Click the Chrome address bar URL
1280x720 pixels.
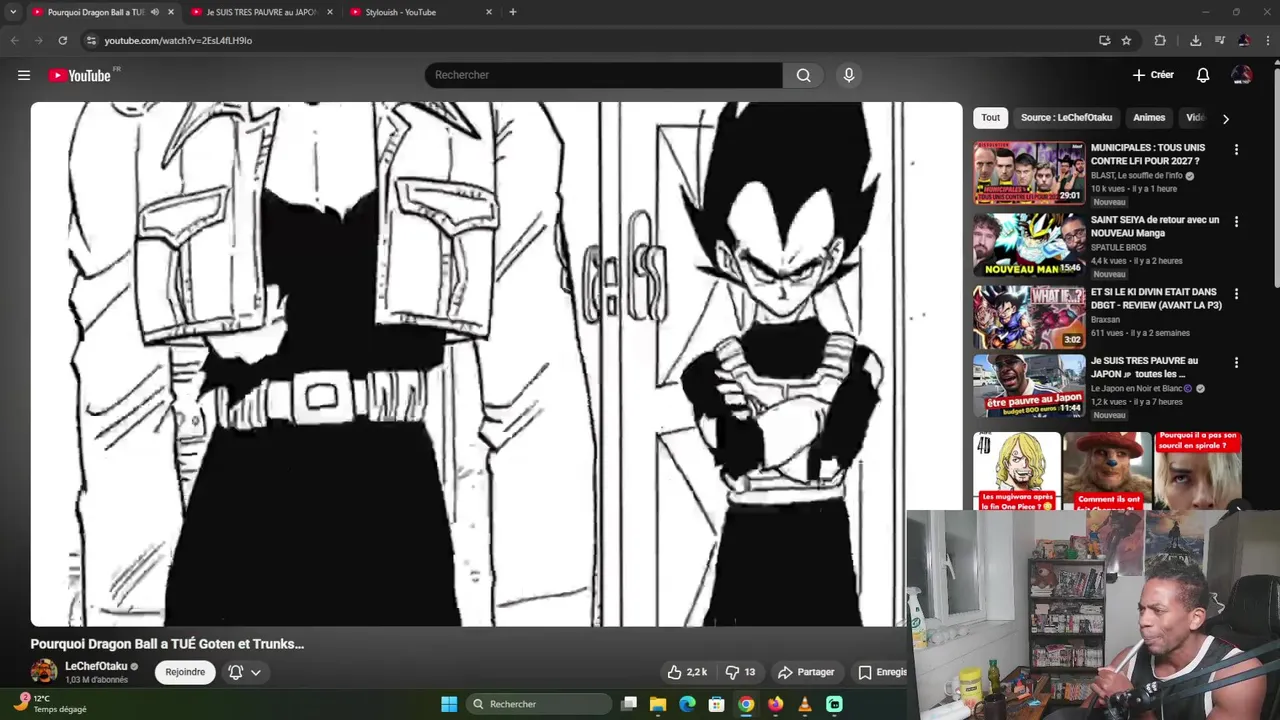[178, 40]
